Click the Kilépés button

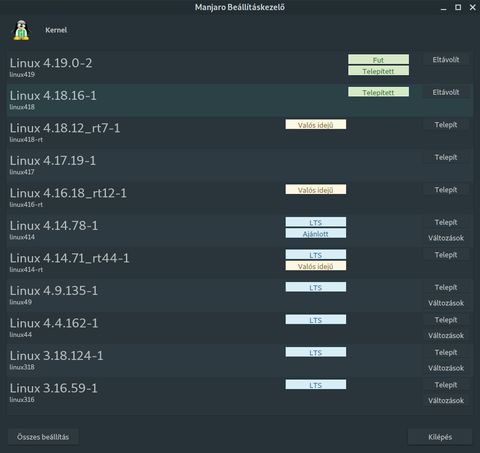[440, 437]
